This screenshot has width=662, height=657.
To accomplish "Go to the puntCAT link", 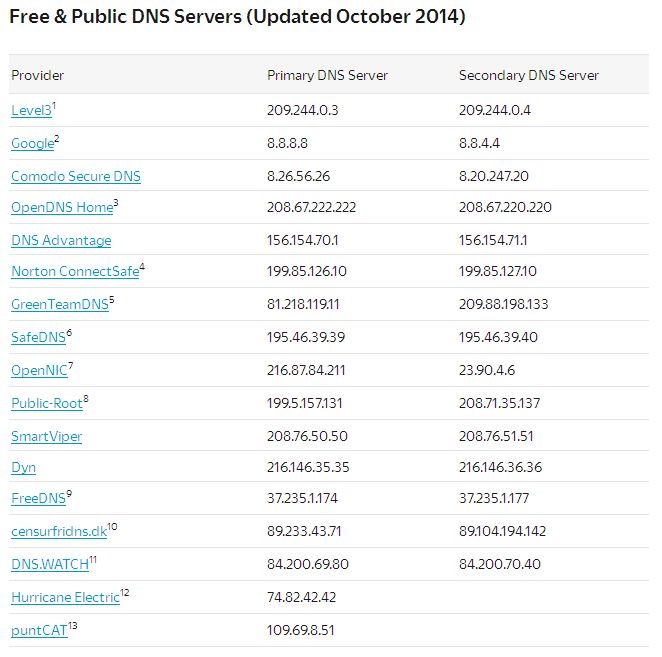I will 39,630.
